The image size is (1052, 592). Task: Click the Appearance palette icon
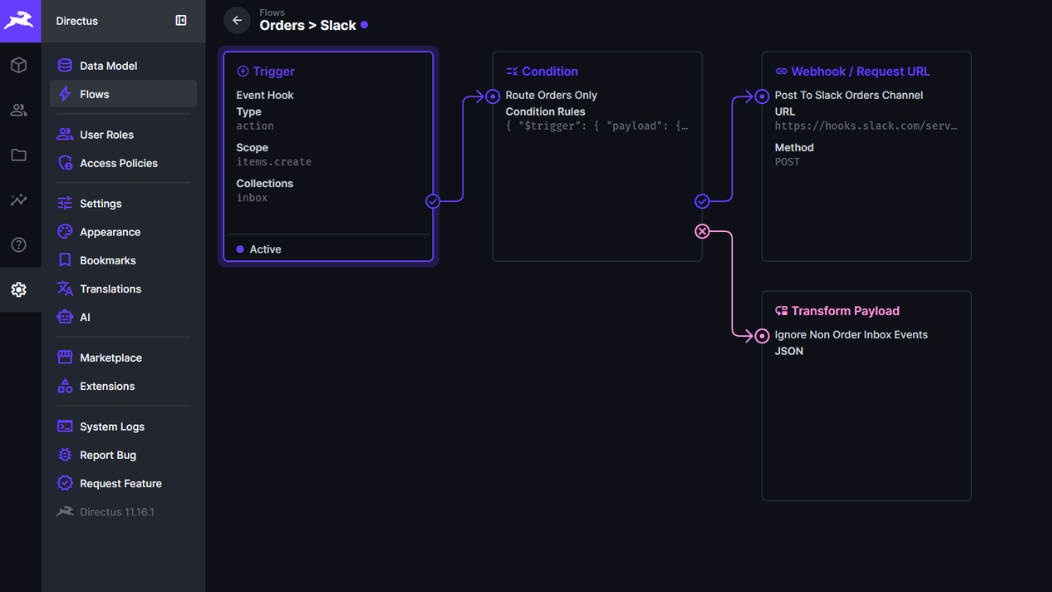point(64,232)
